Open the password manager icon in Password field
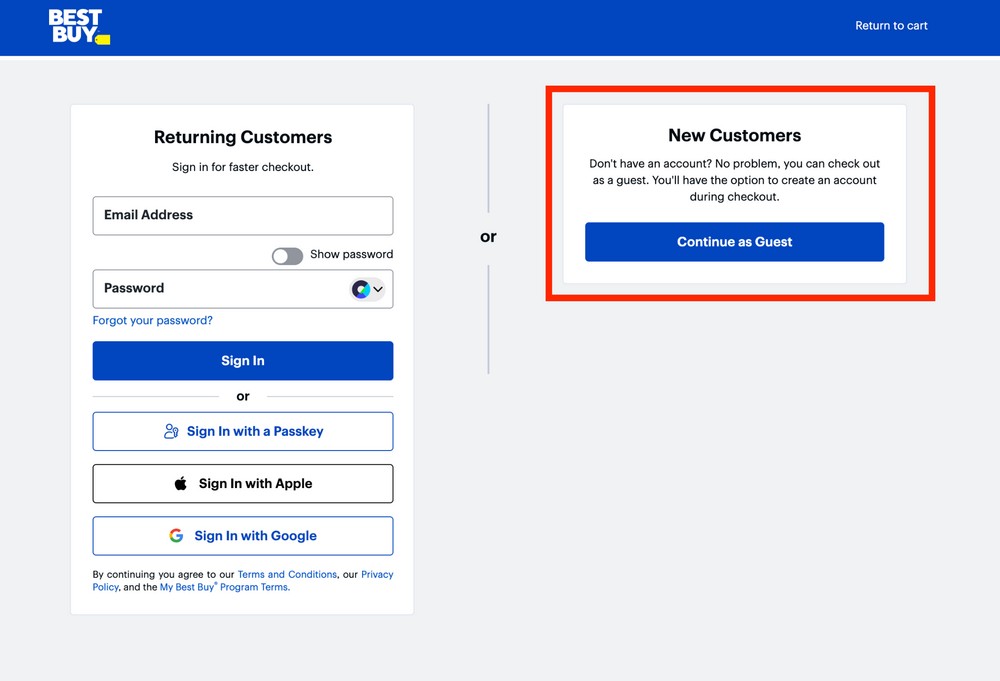 point(361,289)
